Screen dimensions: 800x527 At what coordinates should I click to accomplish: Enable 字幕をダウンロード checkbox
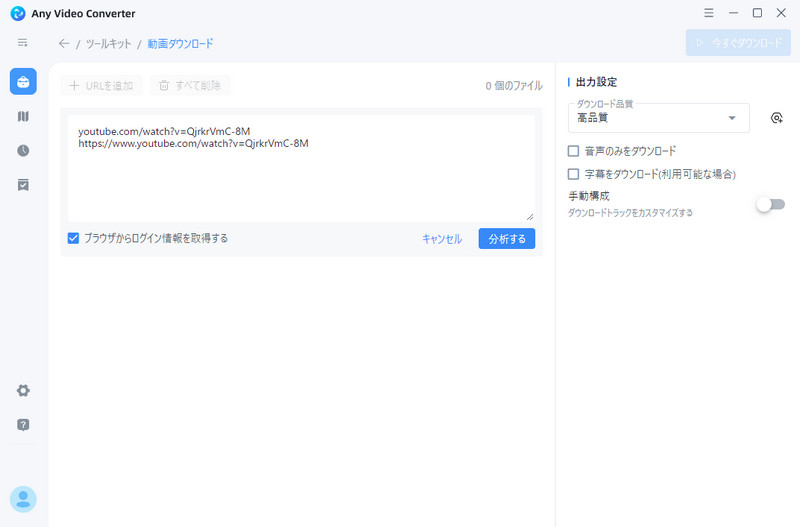tap(573, 174)
